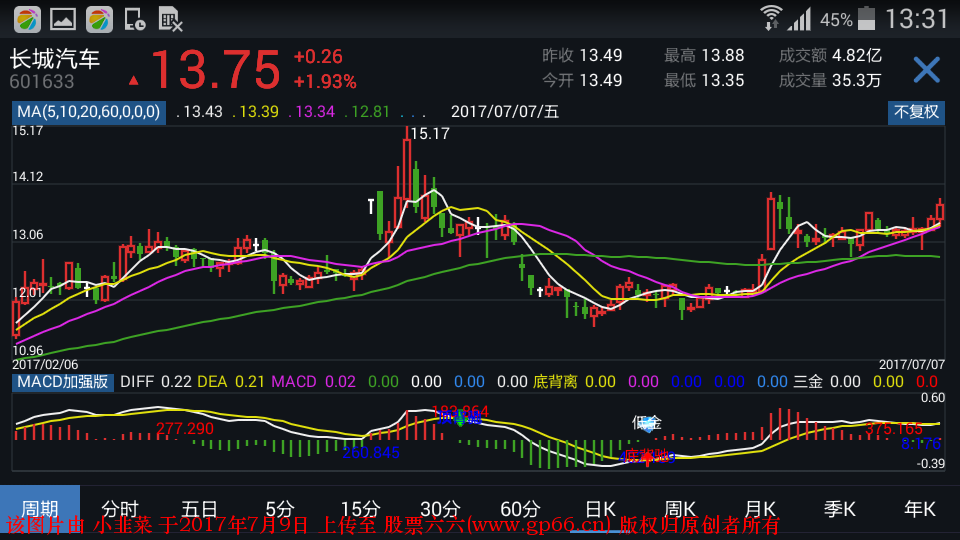Tap the third colorful app notification icon
Screen dimensions: 960x540
point(99,20)
